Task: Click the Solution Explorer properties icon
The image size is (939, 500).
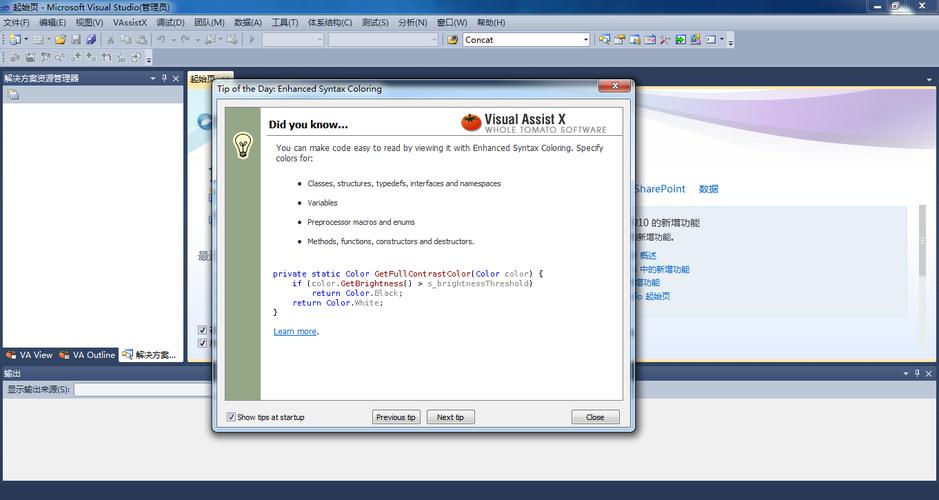Action: 13,95
